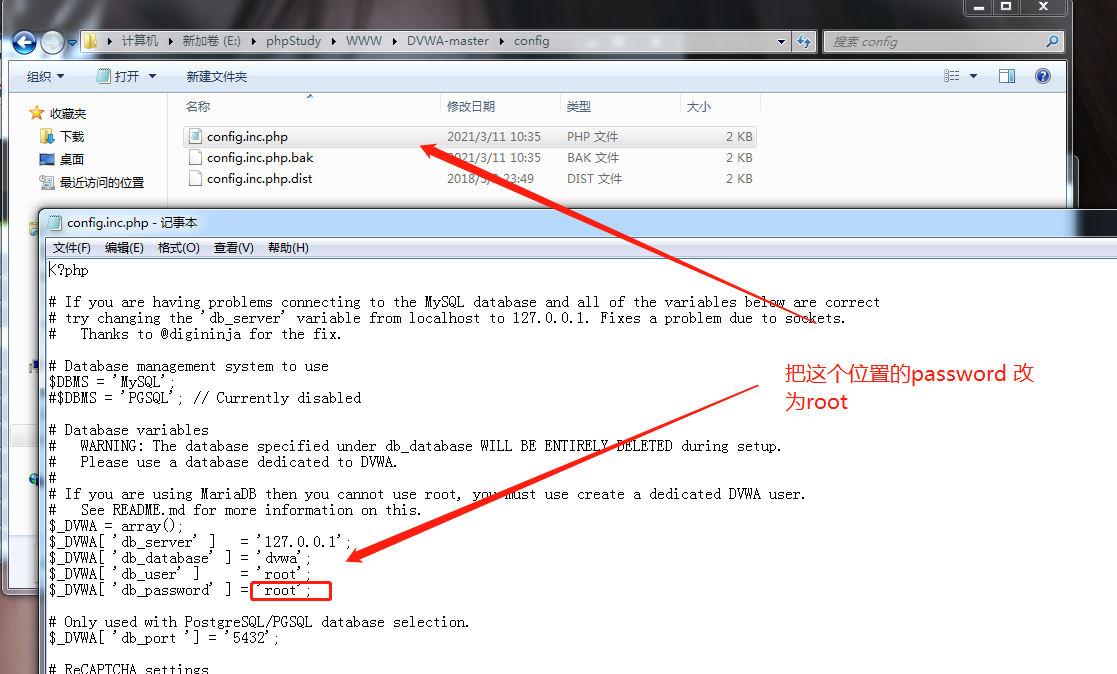Refresh the folder with the refresh icon
The height and width of the screenshot is (674, 1117).
click(x=804, y=41)
